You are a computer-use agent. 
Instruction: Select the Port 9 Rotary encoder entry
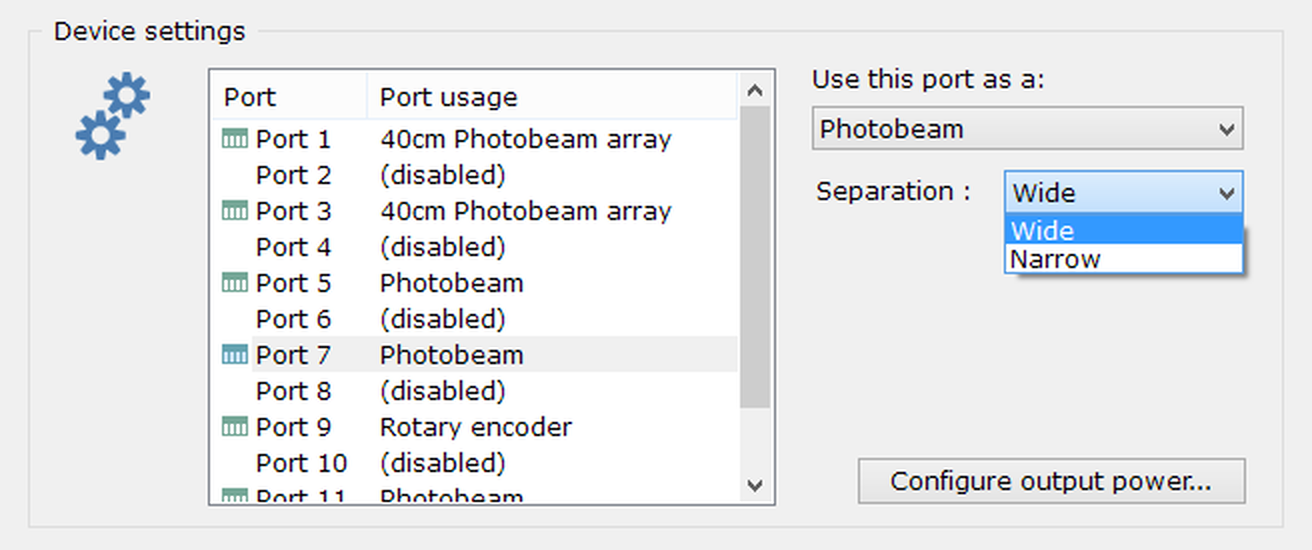[475, 427]
